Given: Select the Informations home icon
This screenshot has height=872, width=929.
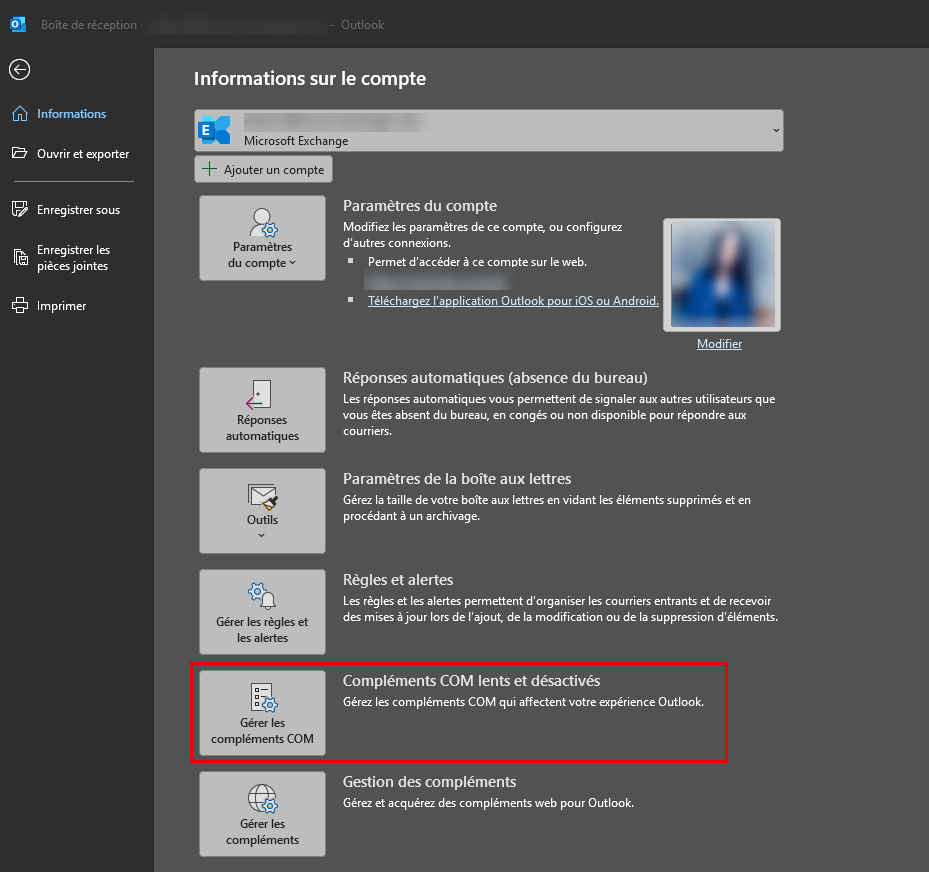Looking at the screenshot, I should (x=20, y=114).
